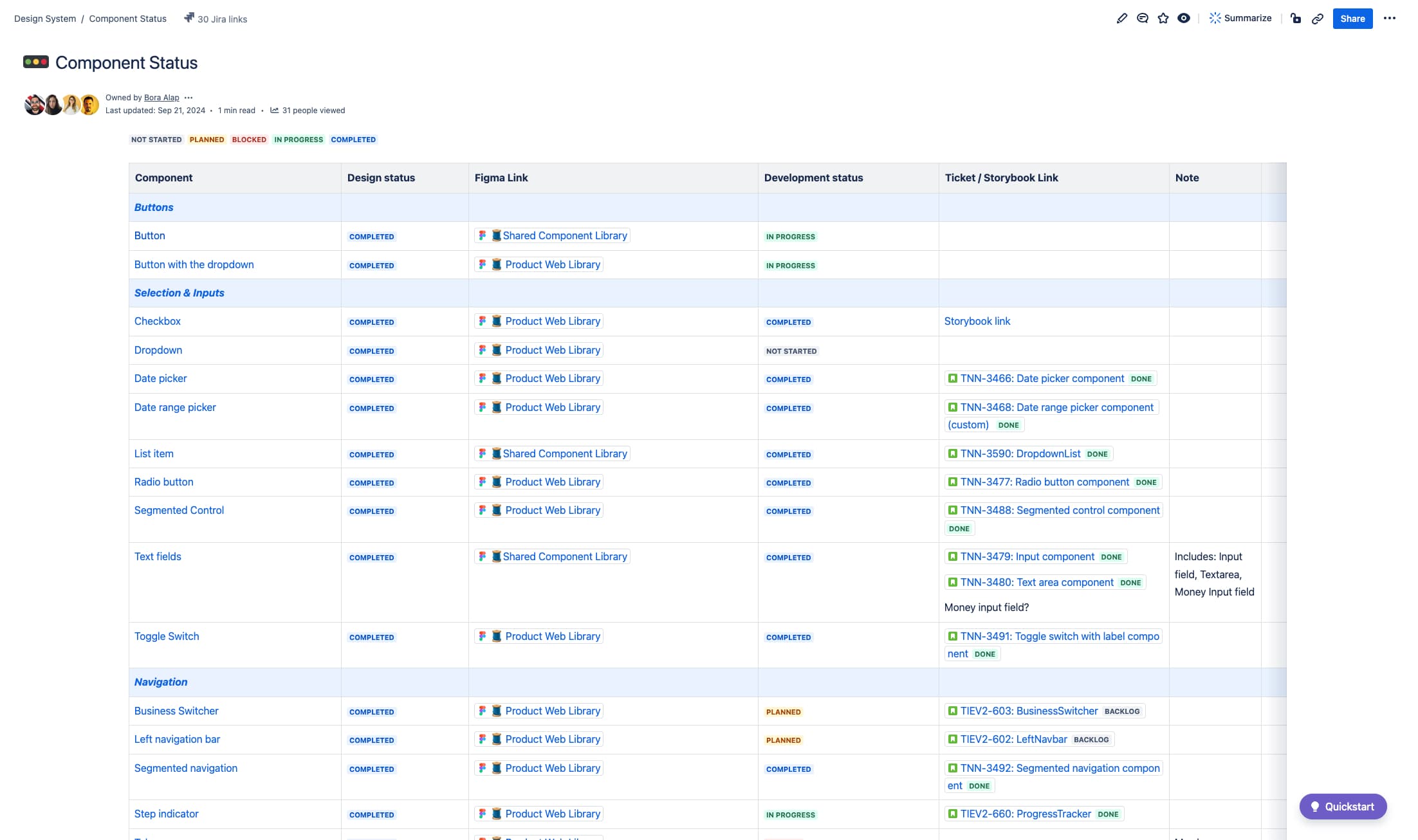The image size is (1418, 840).
Task: Open the options dots beside owner name
Action: tap(189, 98)
